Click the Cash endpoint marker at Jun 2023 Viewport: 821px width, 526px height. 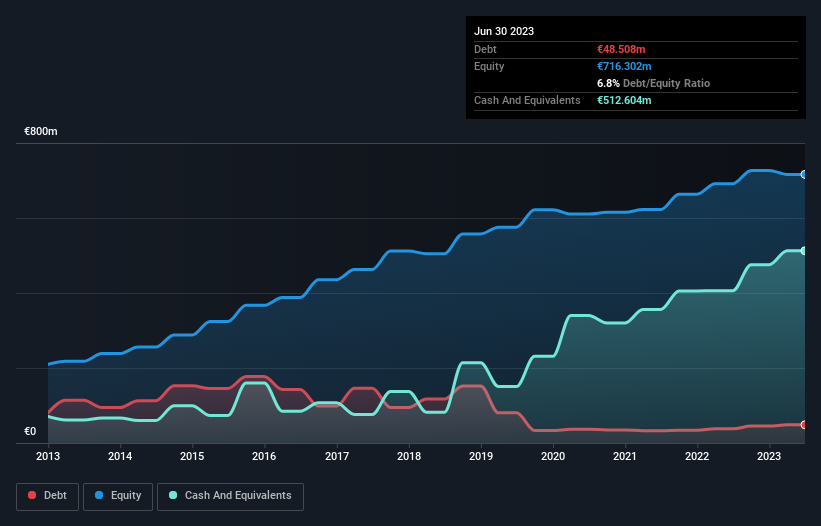(x=804, y=251)
